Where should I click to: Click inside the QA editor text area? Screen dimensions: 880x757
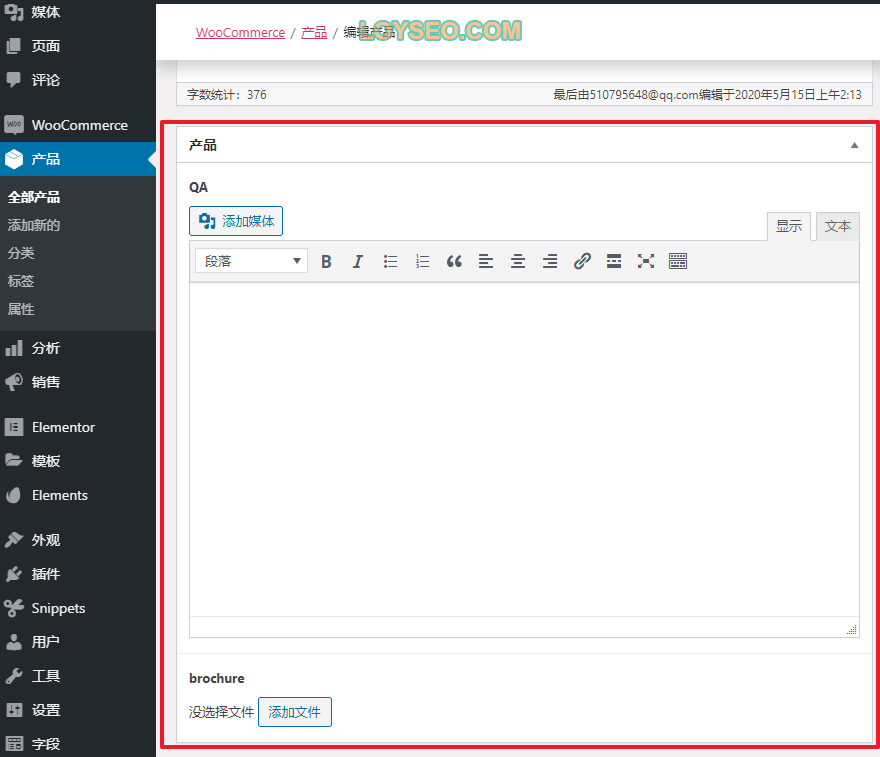[x=524, y=449]
